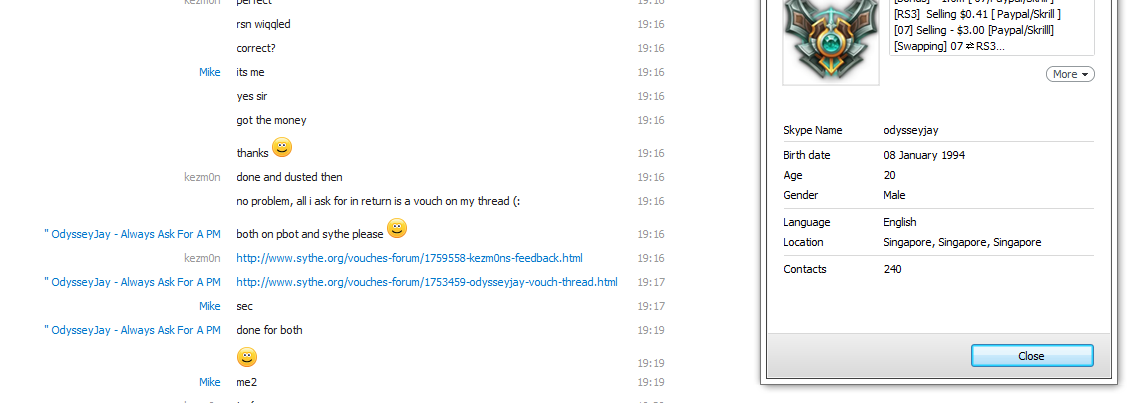Open the profile avatar badge image

pos(831,40)
